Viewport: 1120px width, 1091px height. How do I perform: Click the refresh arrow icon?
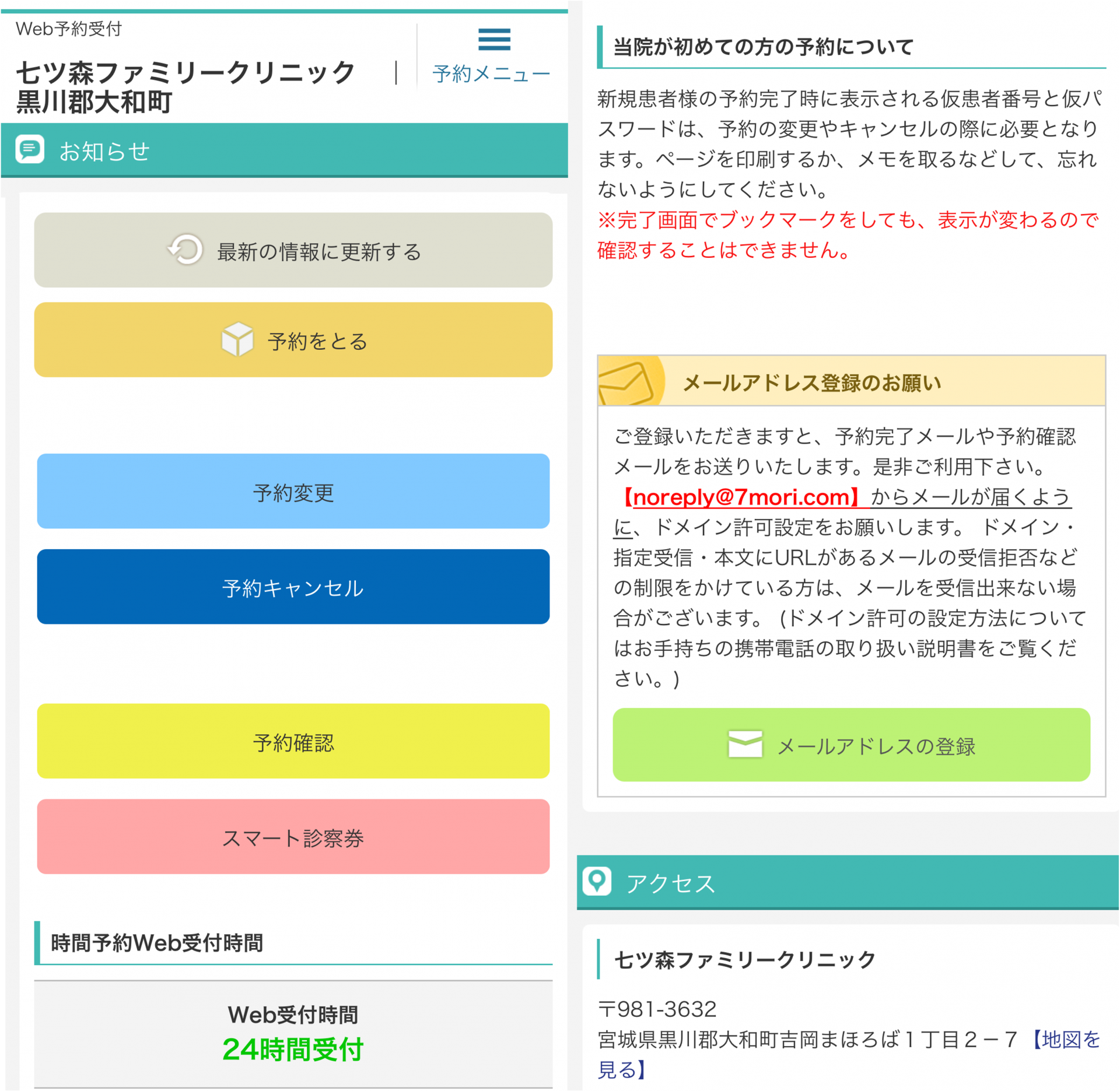coord(185,250)
